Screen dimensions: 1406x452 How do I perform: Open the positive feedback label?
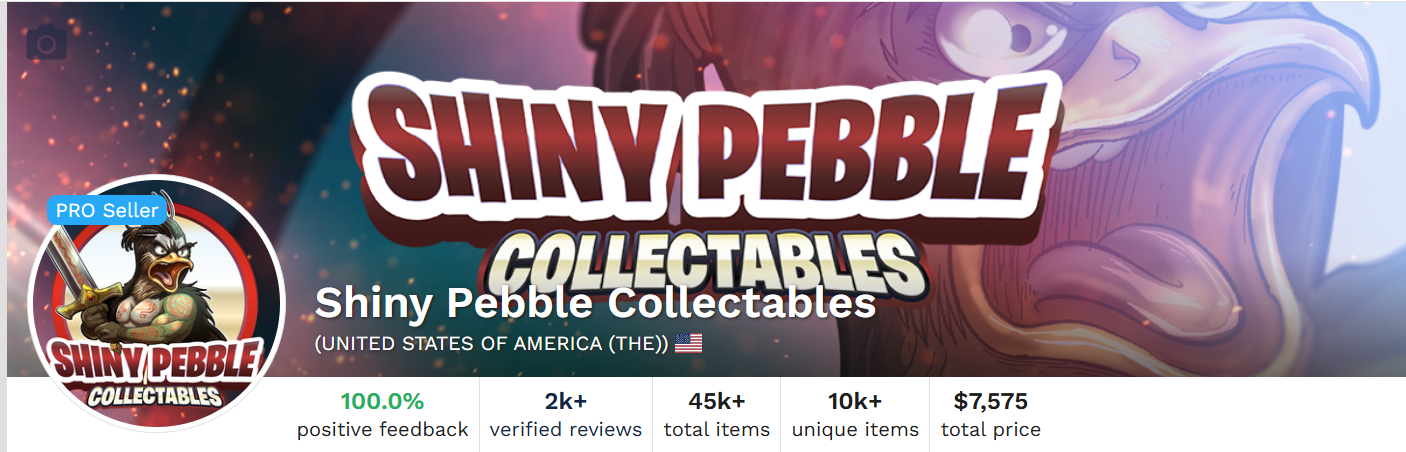(x=382, y=430)
